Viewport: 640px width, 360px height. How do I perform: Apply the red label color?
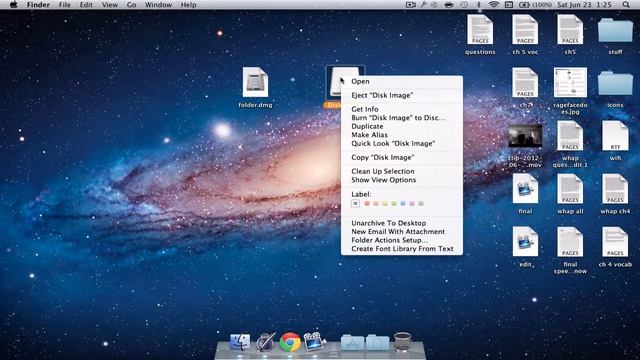pos(367,203)
